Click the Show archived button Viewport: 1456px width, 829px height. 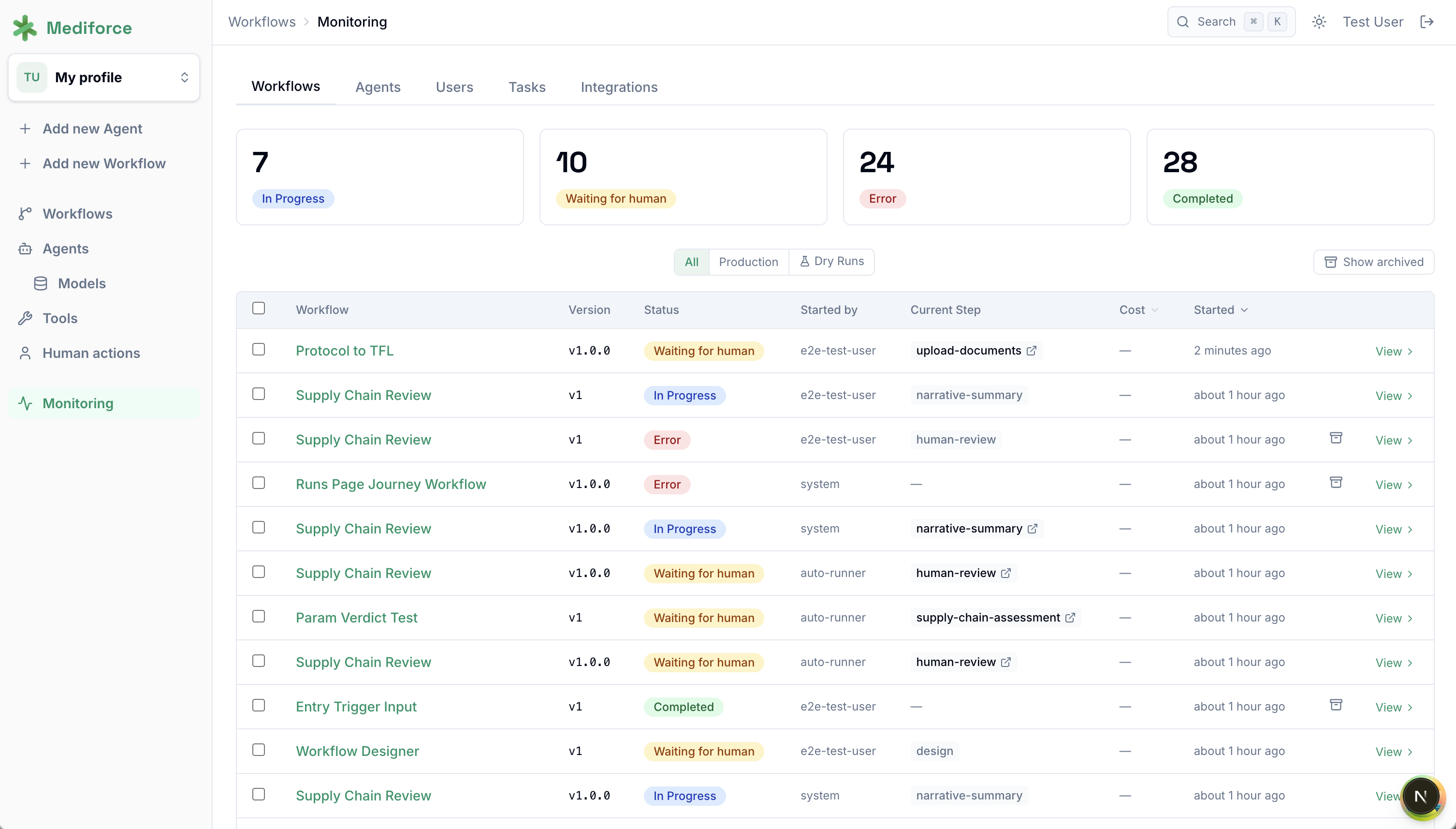[1373, 262]
